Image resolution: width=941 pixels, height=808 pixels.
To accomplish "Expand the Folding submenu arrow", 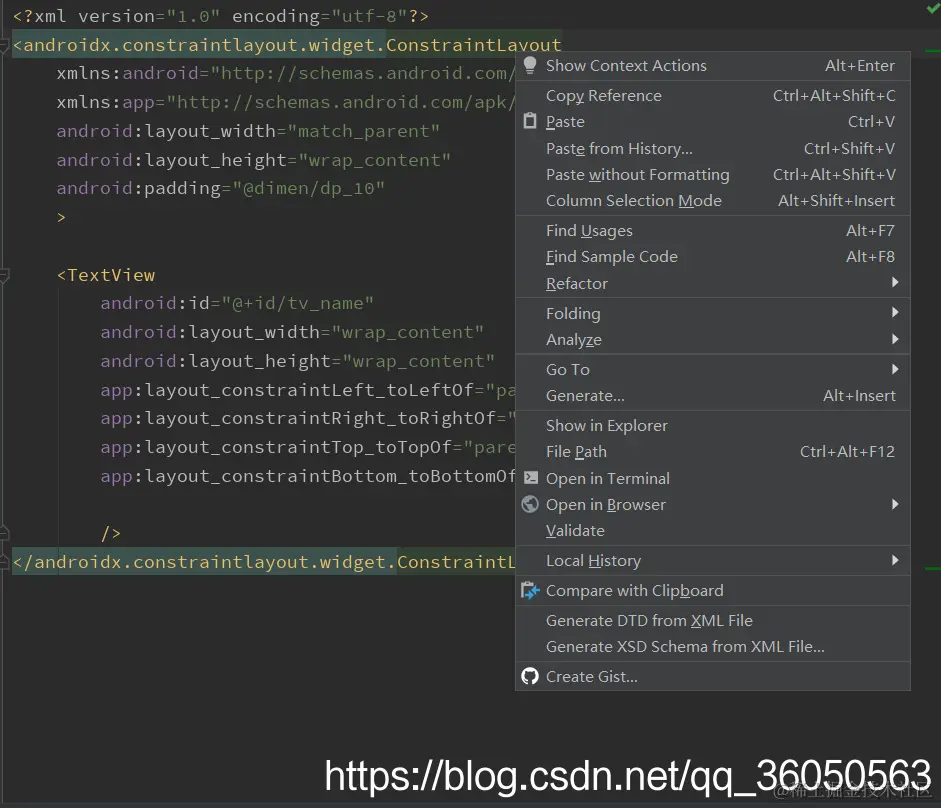I will coord(895,312).
